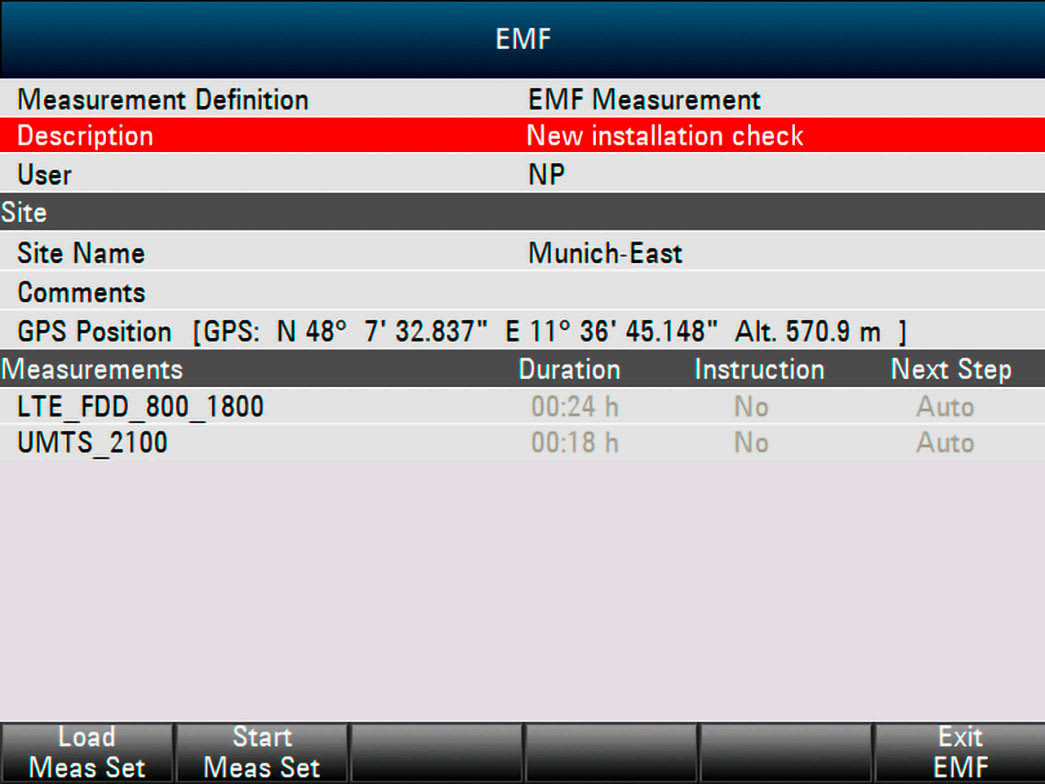Click Instruction 'No' in LTE_FDD_800_1800 row
Image resolution: width=1045 pixels, height=784 pixels.
[x=751, y=407]
